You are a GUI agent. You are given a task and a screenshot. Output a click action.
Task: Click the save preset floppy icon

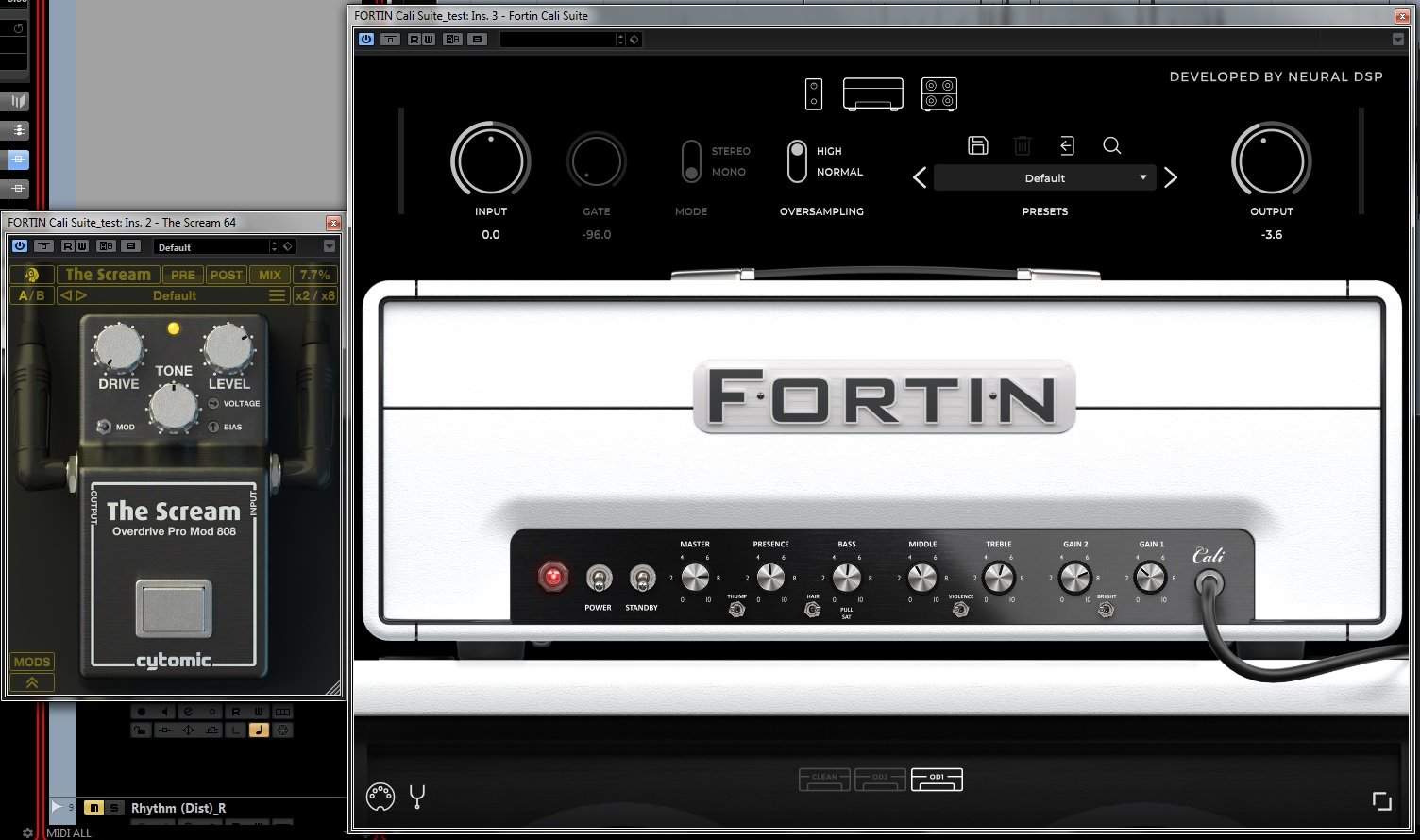pyautogui.click(x=978, y=145)
